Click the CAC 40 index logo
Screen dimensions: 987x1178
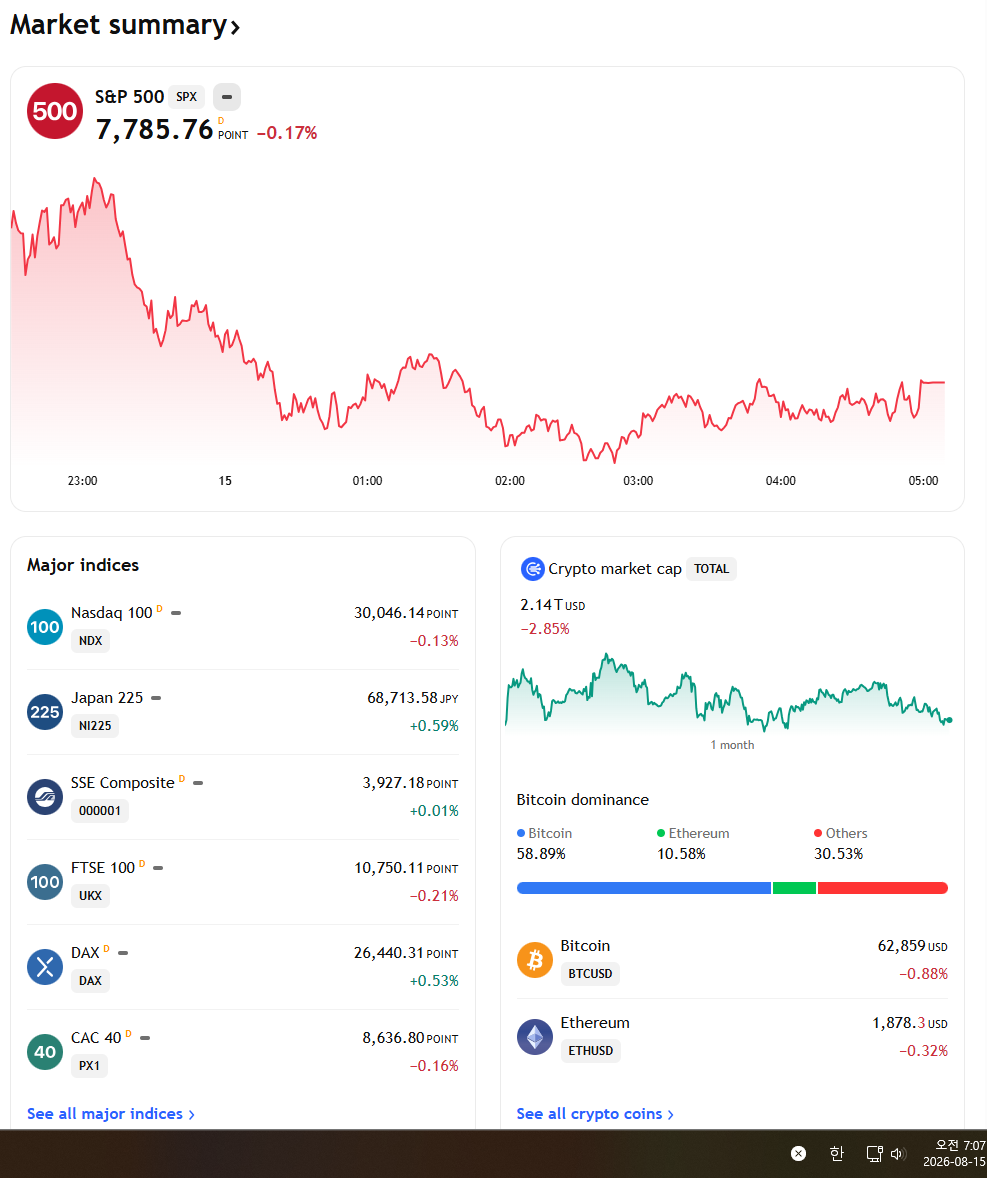45,1051
